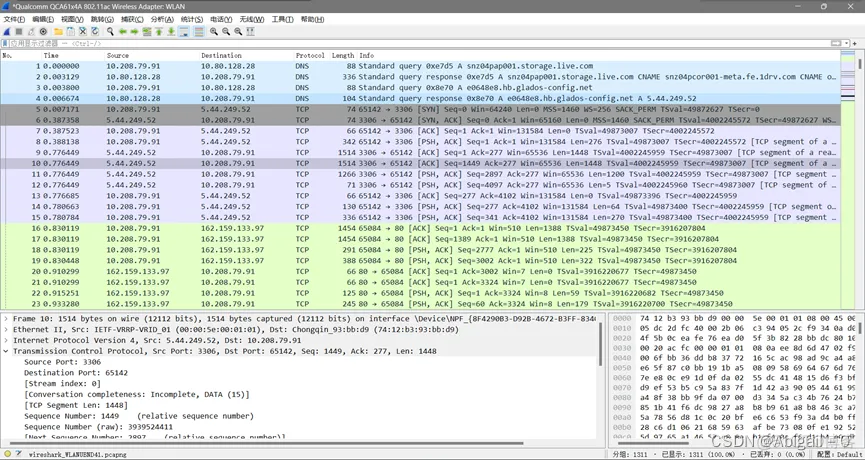Open expert information status icon

coord(7,454)
